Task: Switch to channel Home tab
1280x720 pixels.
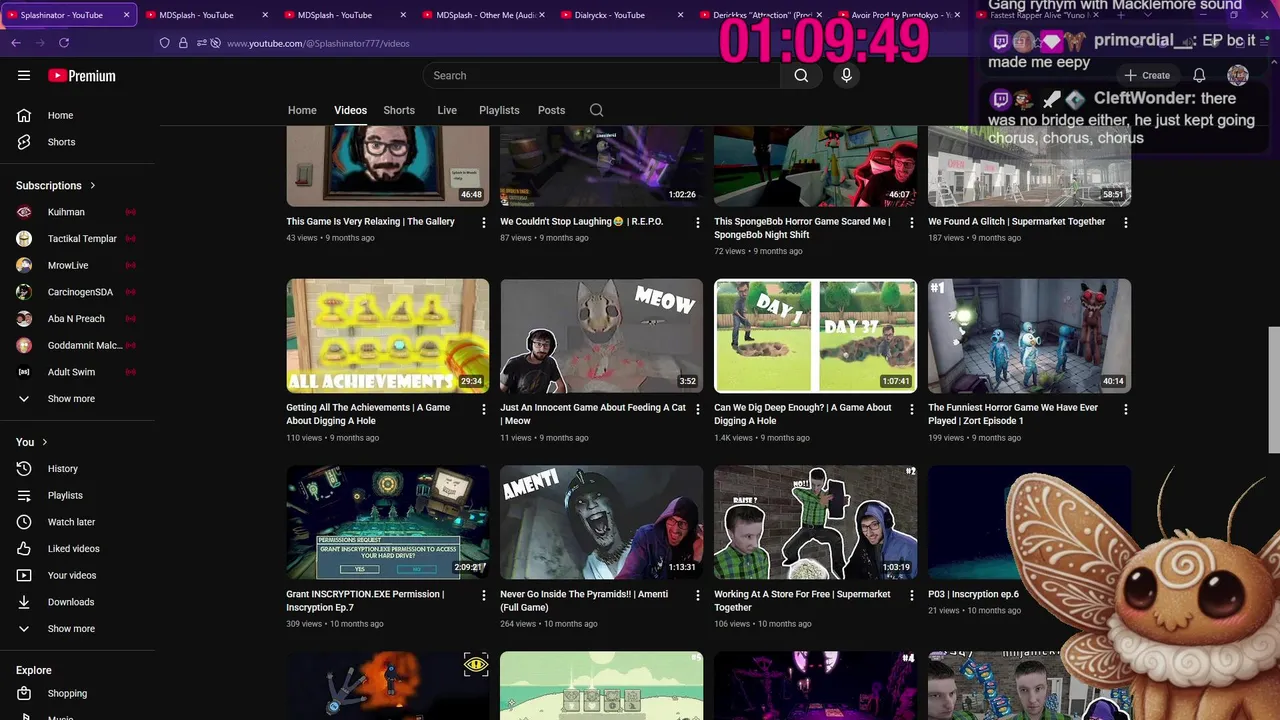Action: pyautogui.click(x=302, y=110)
